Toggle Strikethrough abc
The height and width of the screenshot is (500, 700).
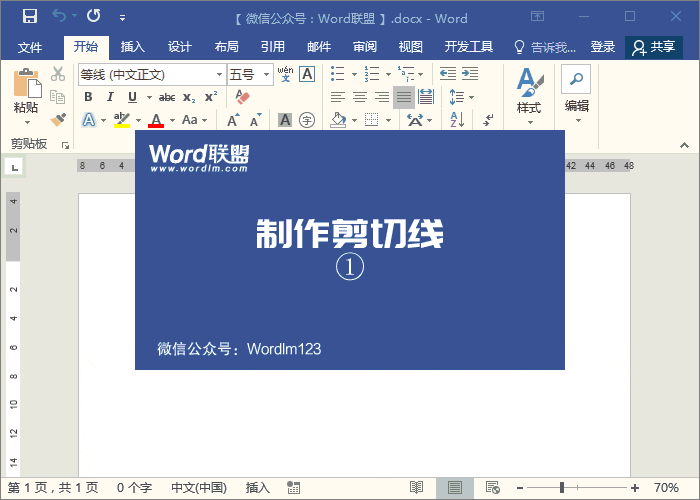[167, 97]
